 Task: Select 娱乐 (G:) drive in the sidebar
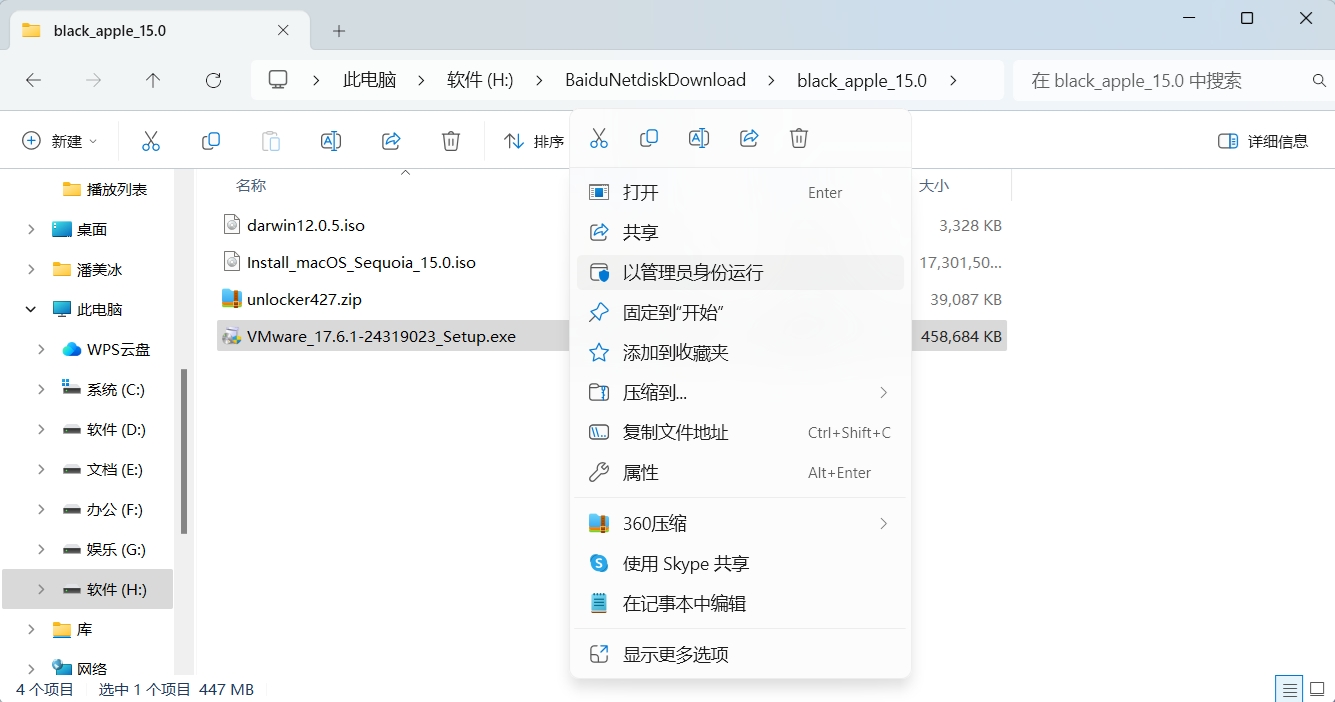click(x=104, y=550)
